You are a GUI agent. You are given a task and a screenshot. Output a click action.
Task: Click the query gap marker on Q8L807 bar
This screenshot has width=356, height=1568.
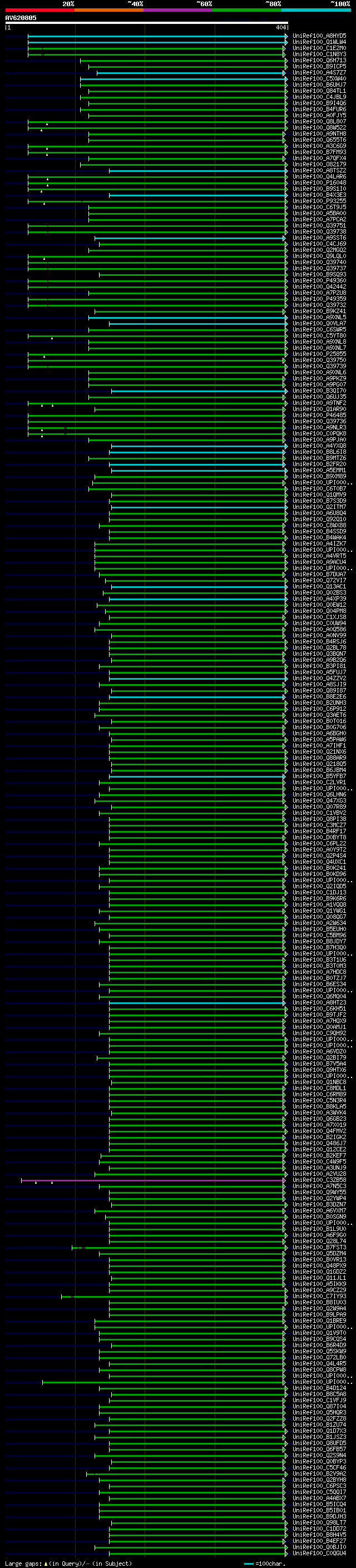coord(47,124)
